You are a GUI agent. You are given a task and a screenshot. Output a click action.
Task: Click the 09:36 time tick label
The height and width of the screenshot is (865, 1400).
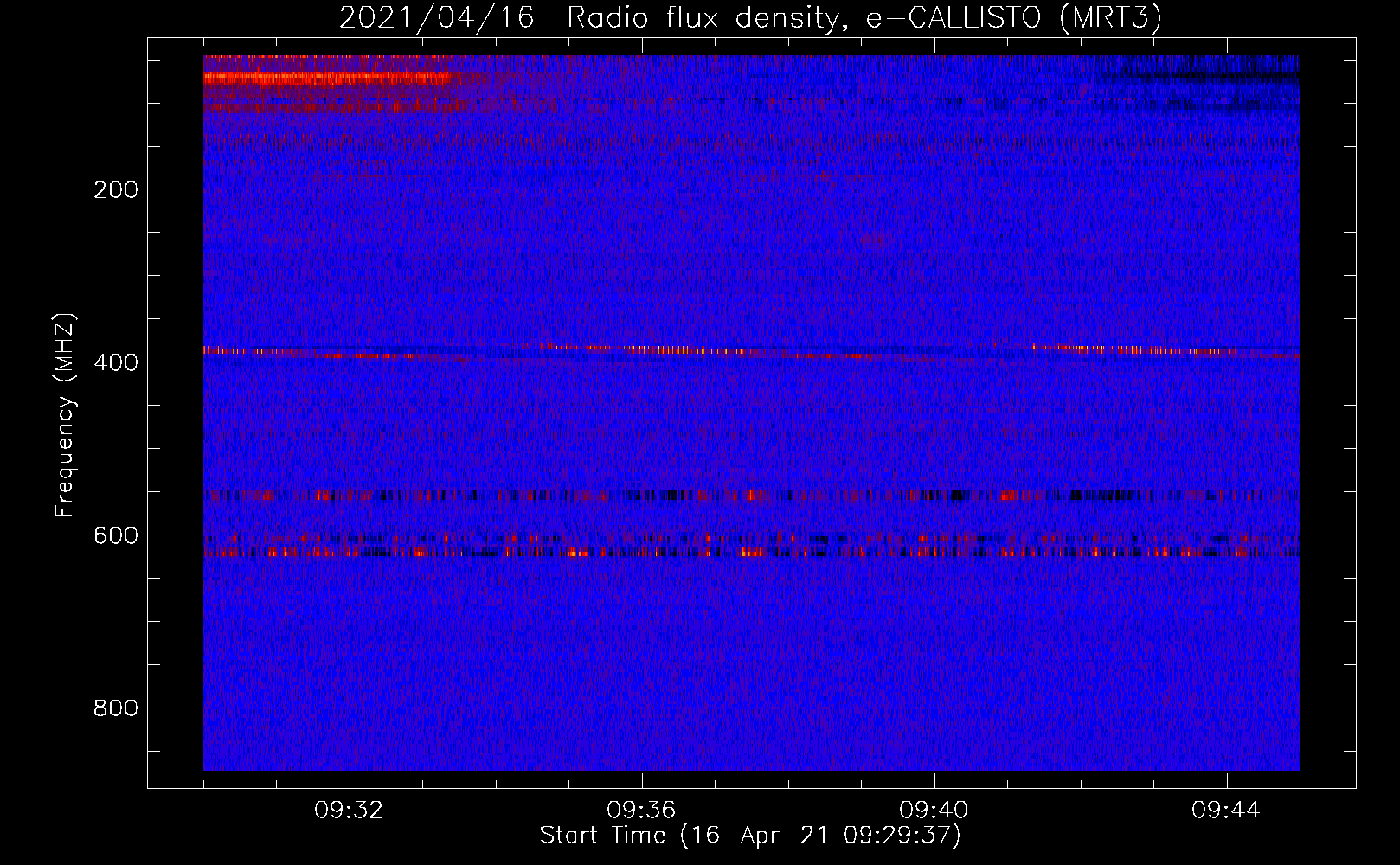[x=641, y=811]
